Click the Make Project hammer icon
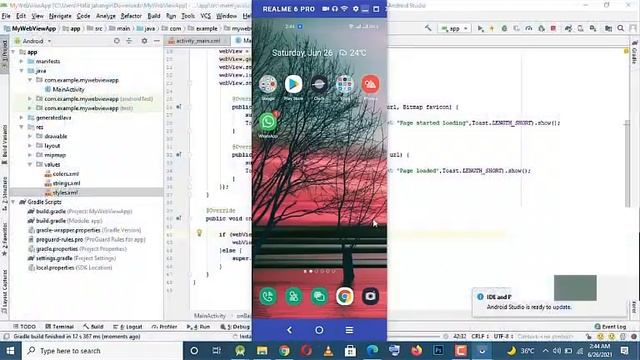 (428, 28)
